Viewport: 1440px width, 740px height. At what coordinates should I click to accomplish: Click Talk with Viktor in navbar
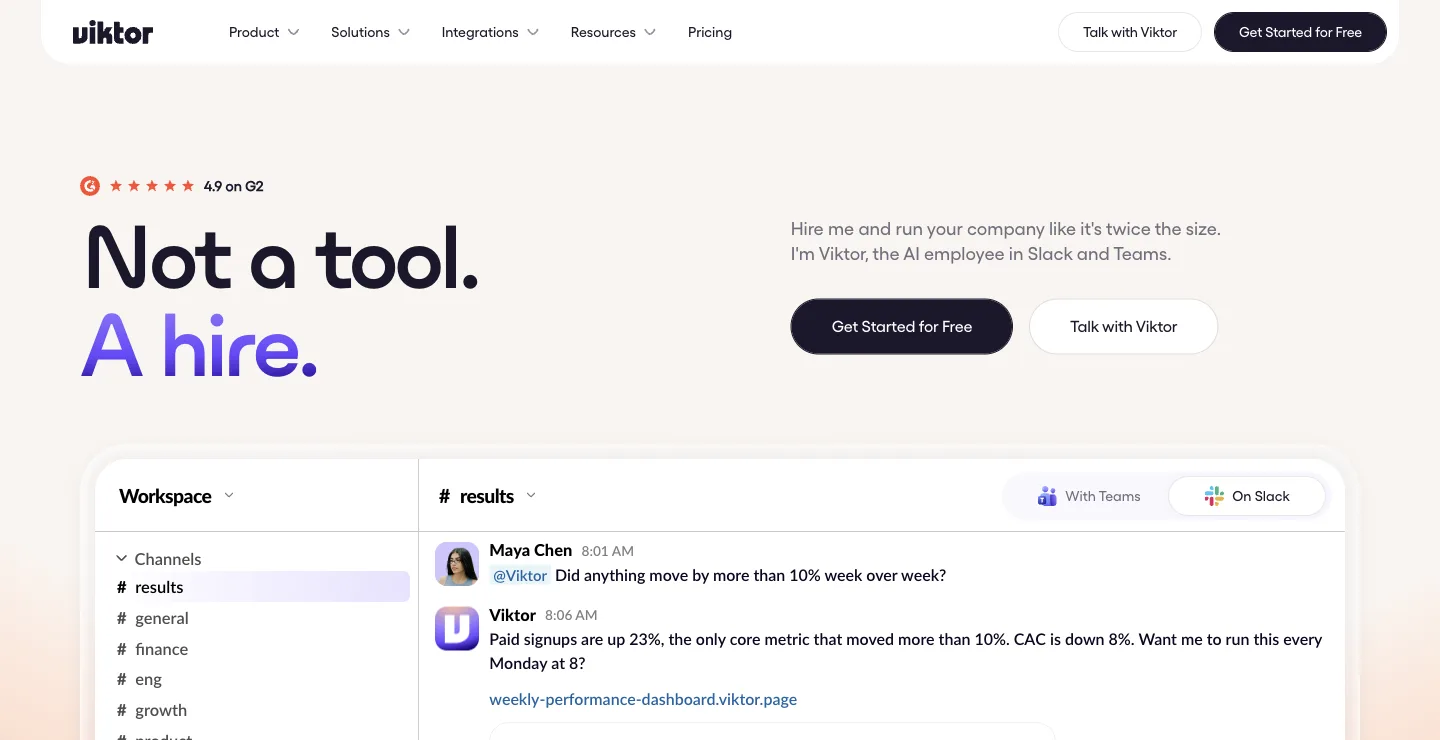click(1130, 32)
